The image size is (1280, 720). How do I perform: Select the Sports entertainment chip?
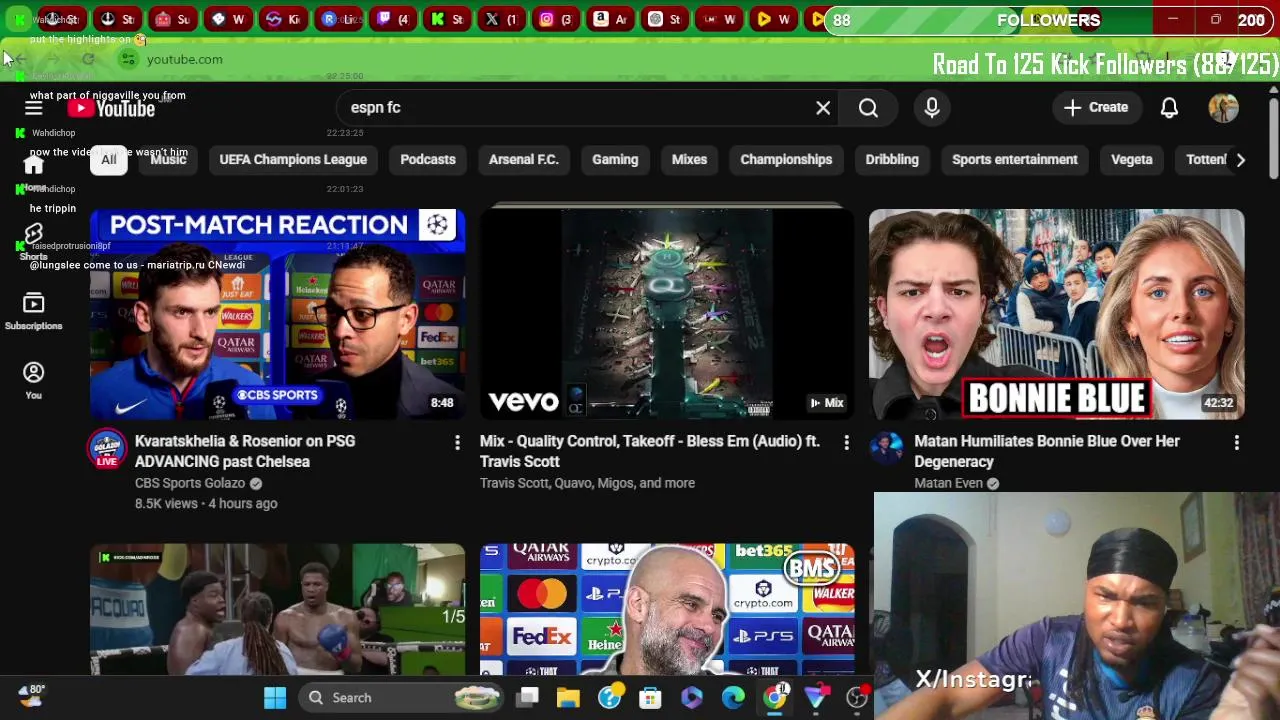tap(1015, 160)
